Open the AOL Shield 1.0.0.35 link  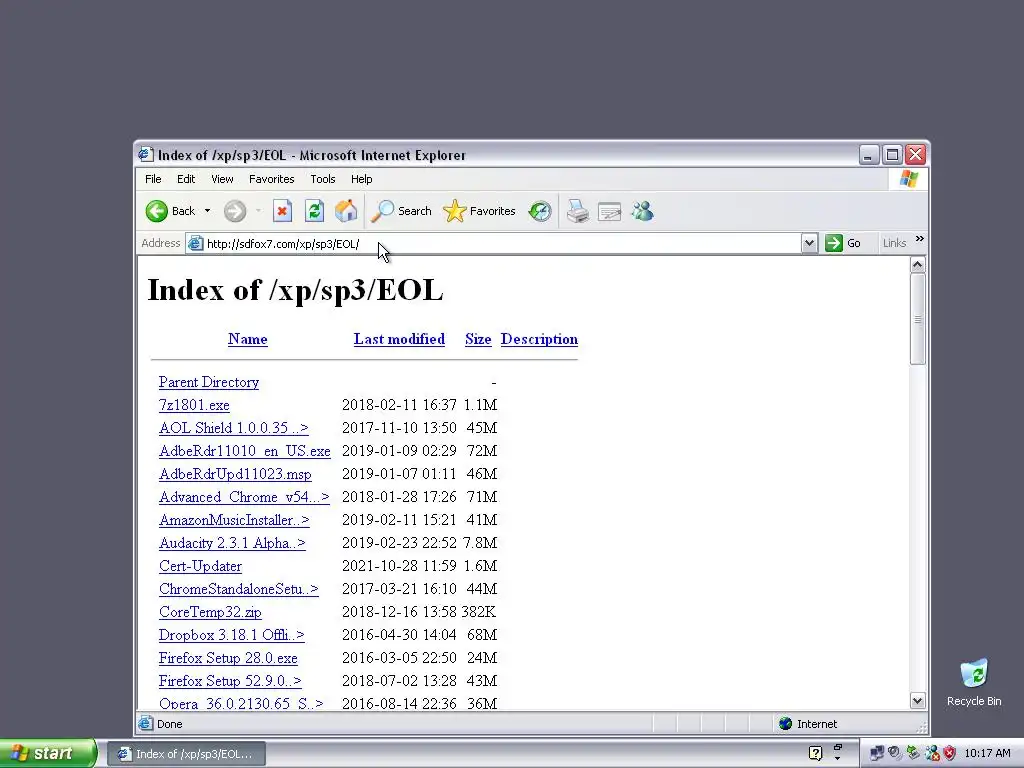tap(234, 428)
